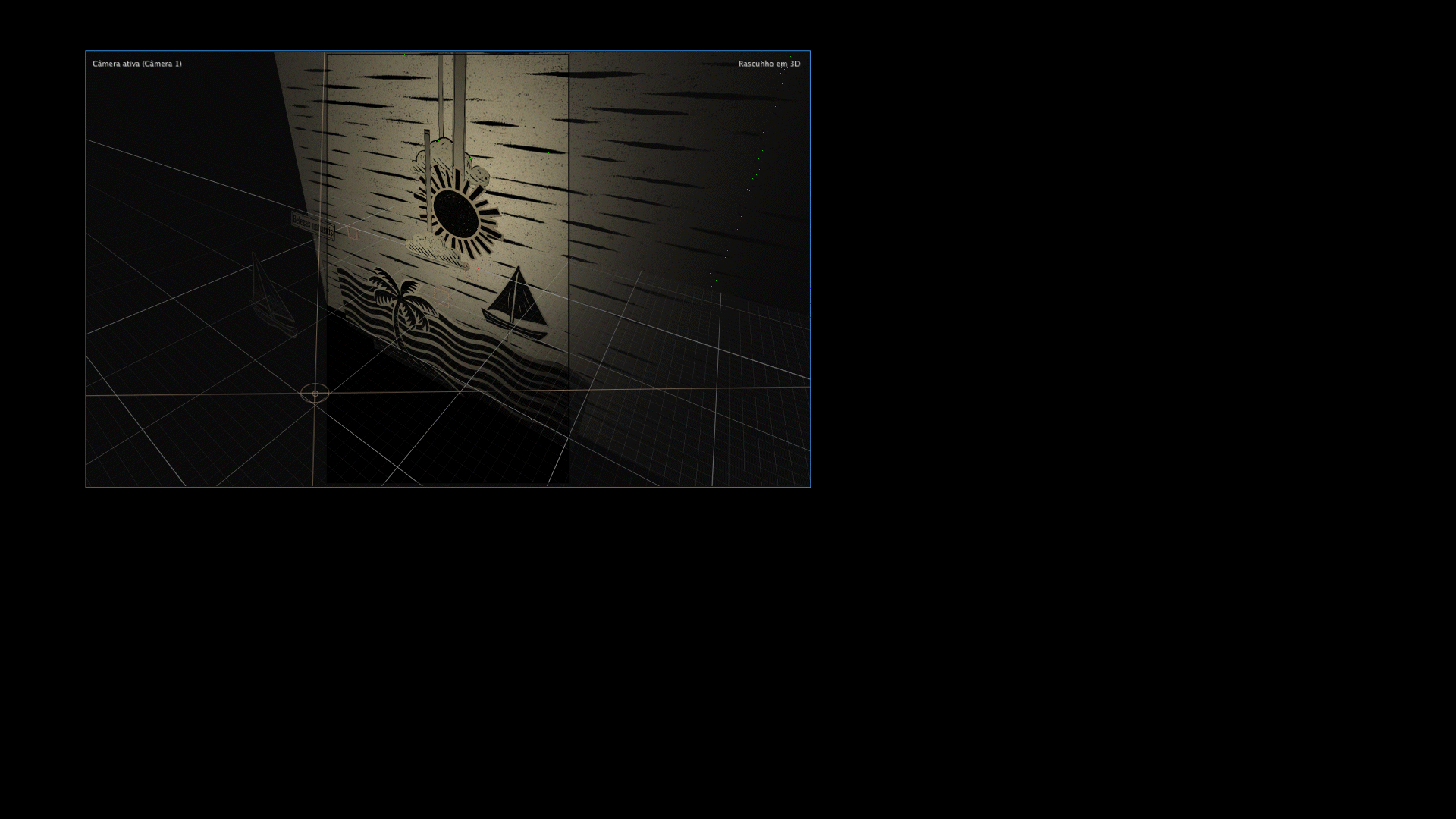This screenshot has width=1456, height=819.
Task: Click the 'Belezas naturais' text sign
Action: coord(312,226)
